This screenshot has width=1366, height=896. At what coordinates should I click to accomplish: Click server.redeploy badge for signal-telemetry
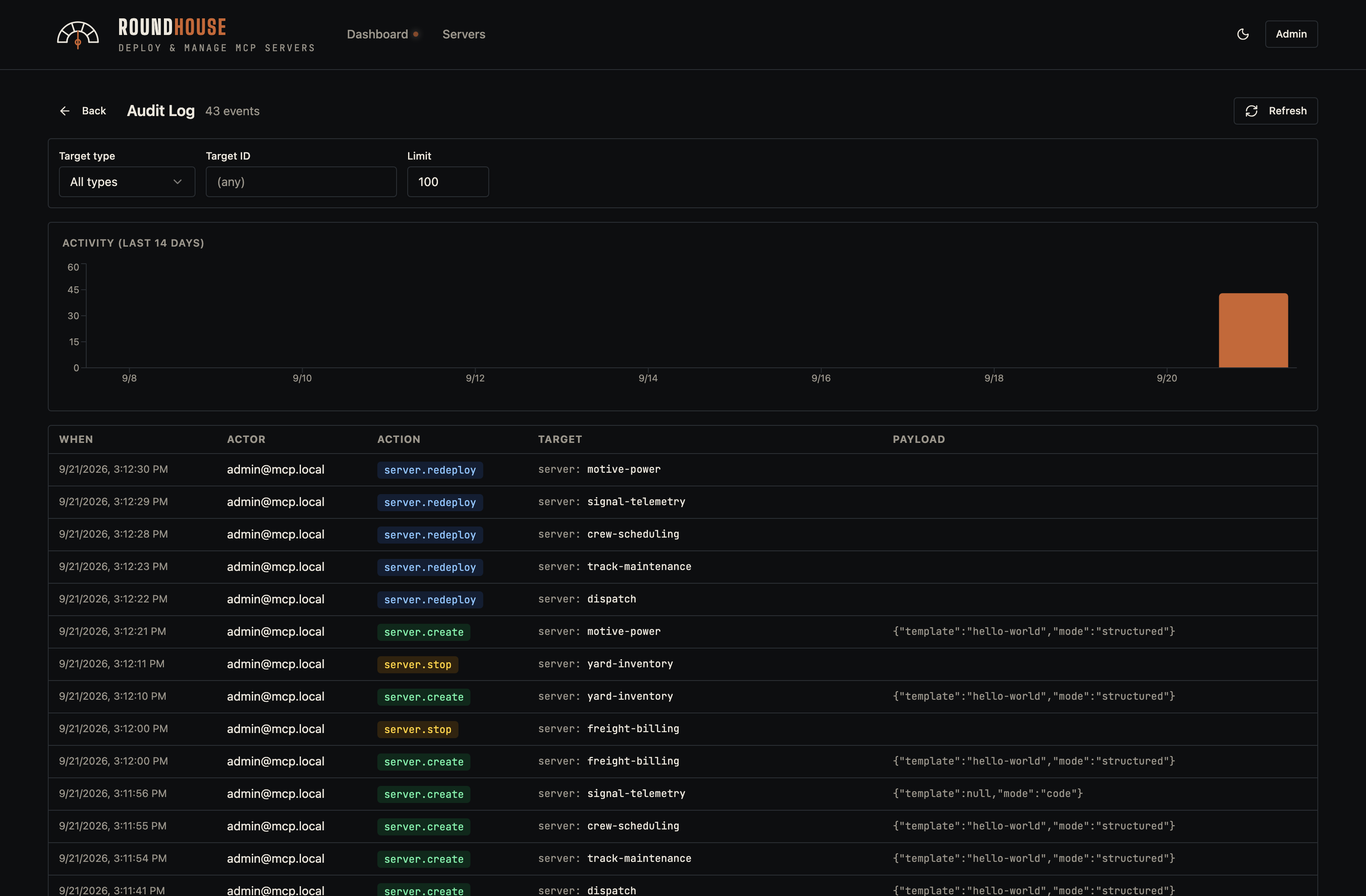pos(430,503)
